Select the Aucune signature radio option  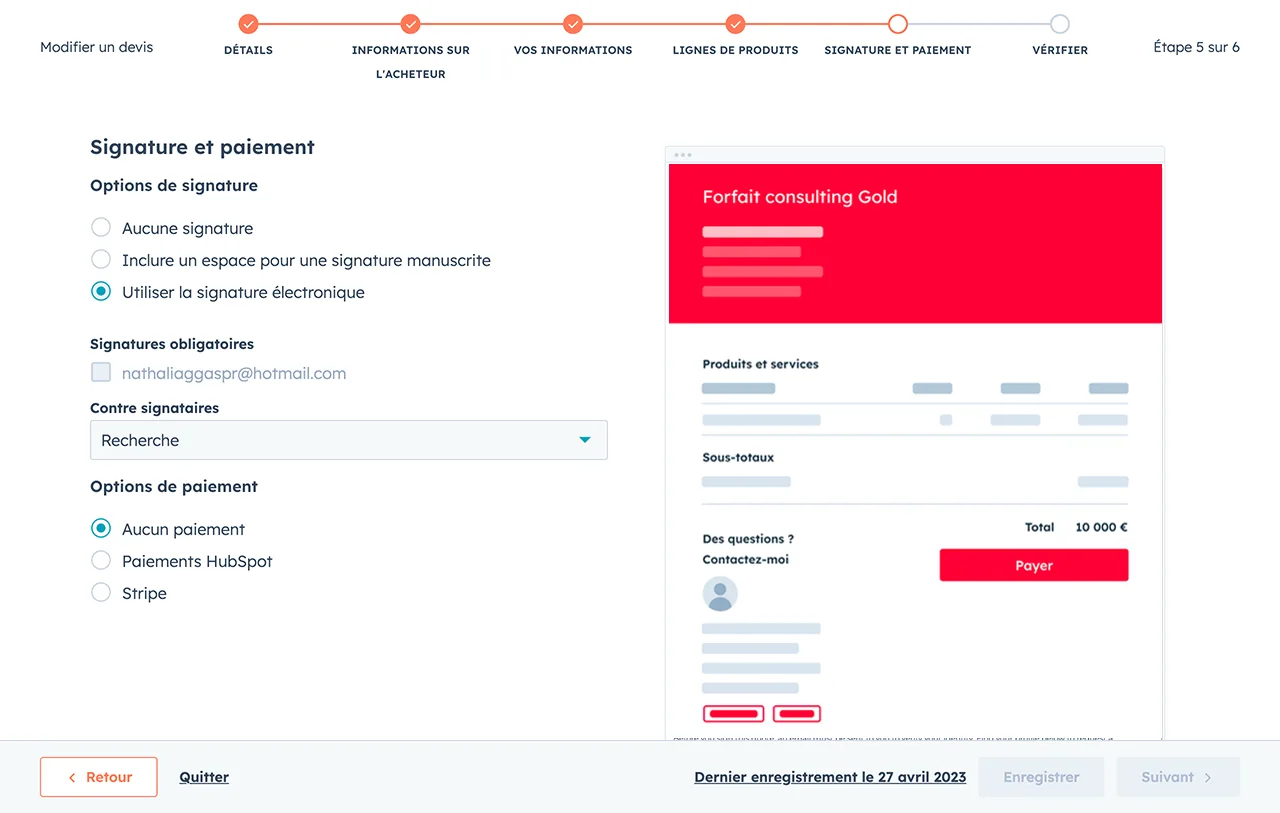[x=101, y=228]
